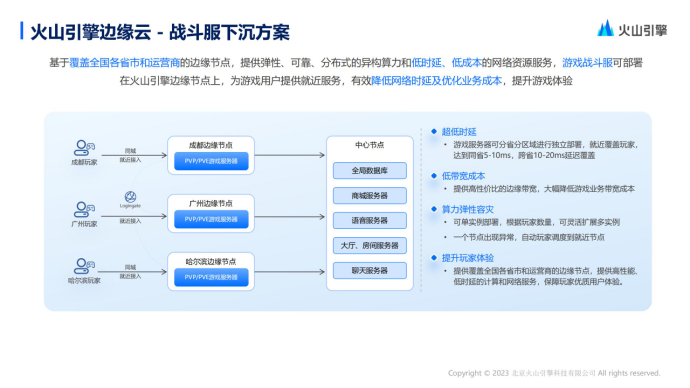The height and width of the screenshot is (388, 690).
Task: Click the 聊天服务器 box
Action: [370, 271]
